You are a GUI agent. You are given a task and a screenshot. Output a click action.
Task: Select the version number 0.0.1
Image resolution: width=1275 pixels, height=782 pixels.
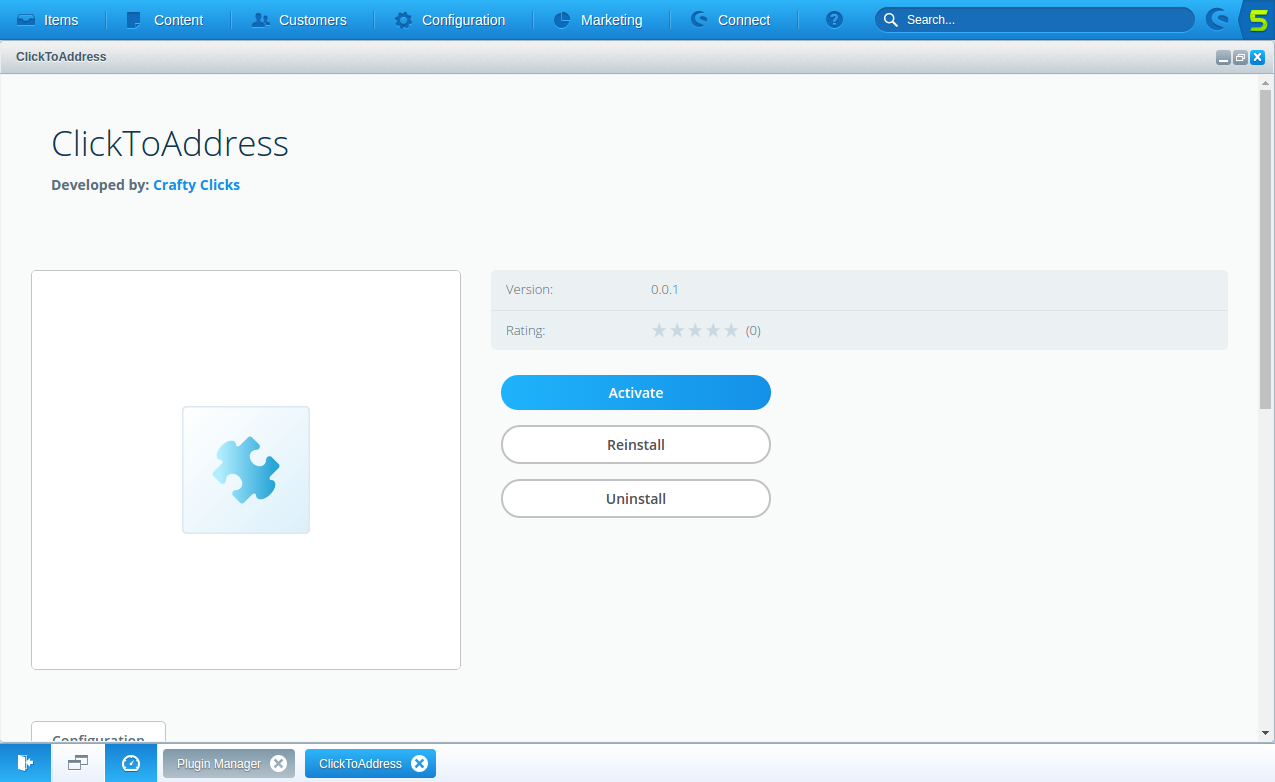(665, 290)
